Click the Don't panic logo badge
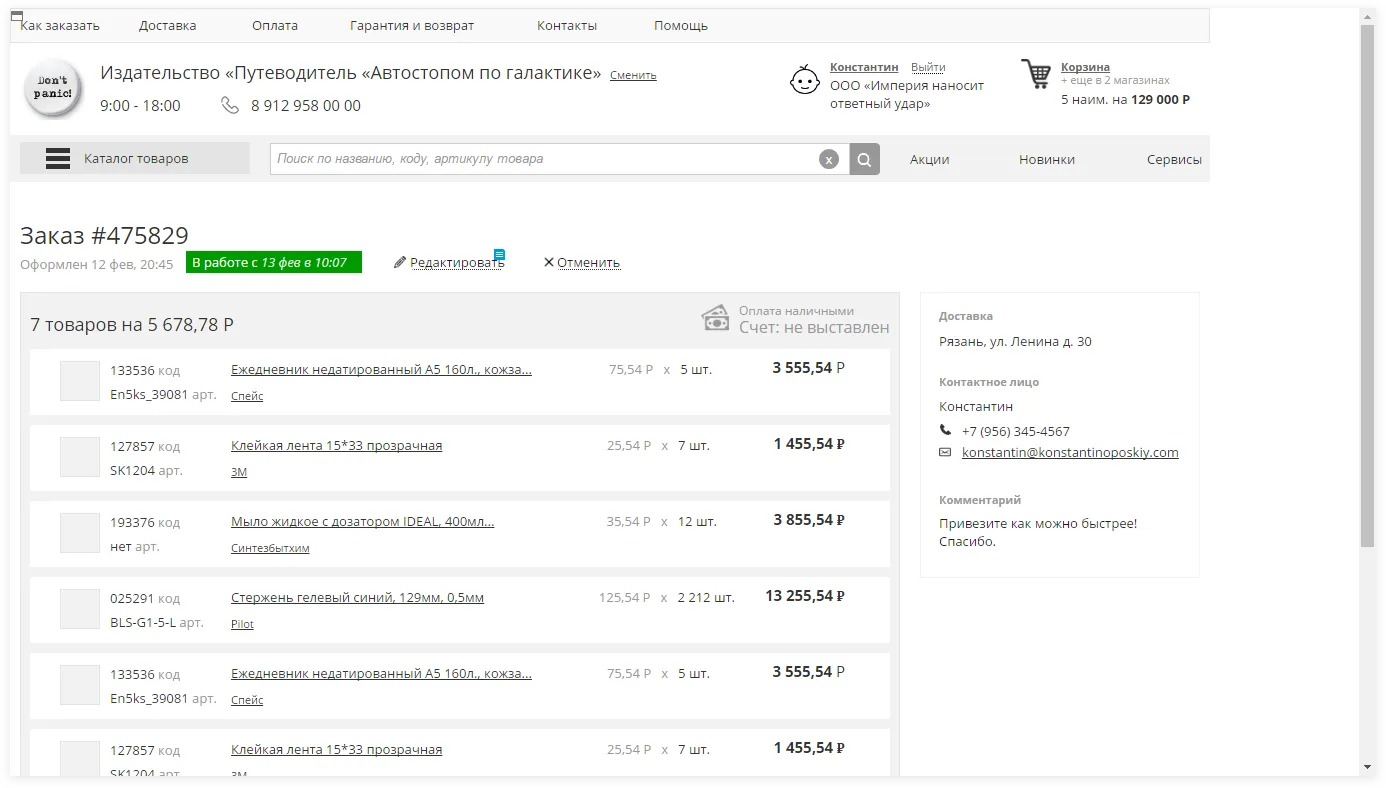Screen dimensions: 1386x788 point(53,89)
